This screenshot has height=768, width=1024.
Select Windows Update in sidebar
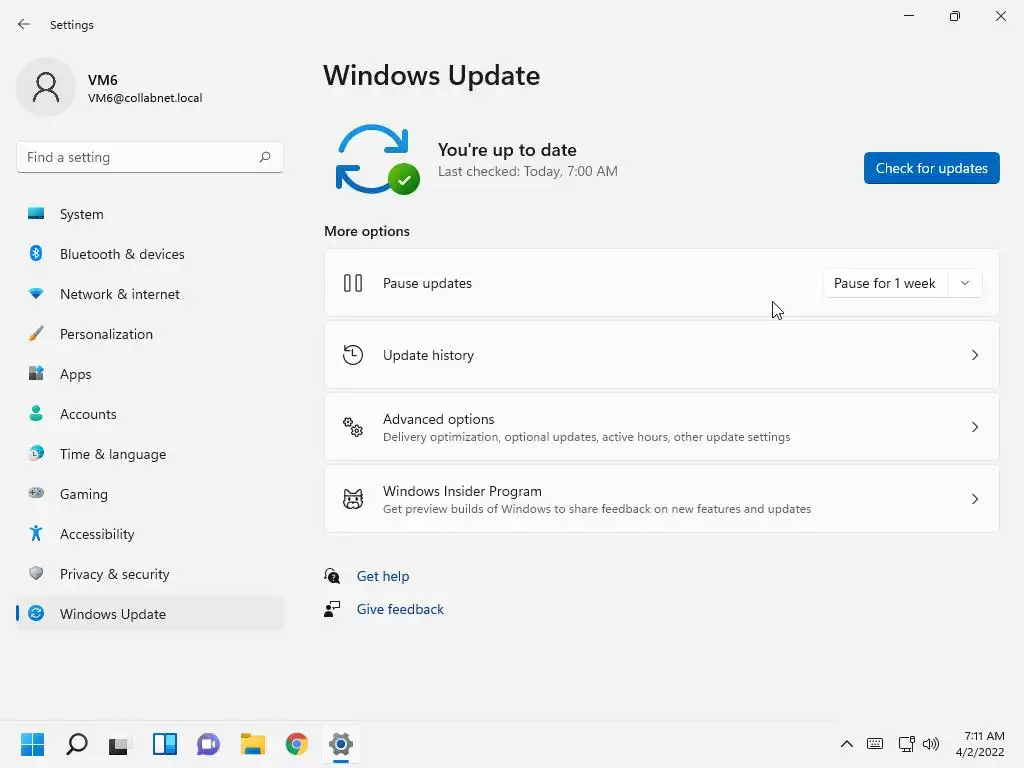(150, 614)
